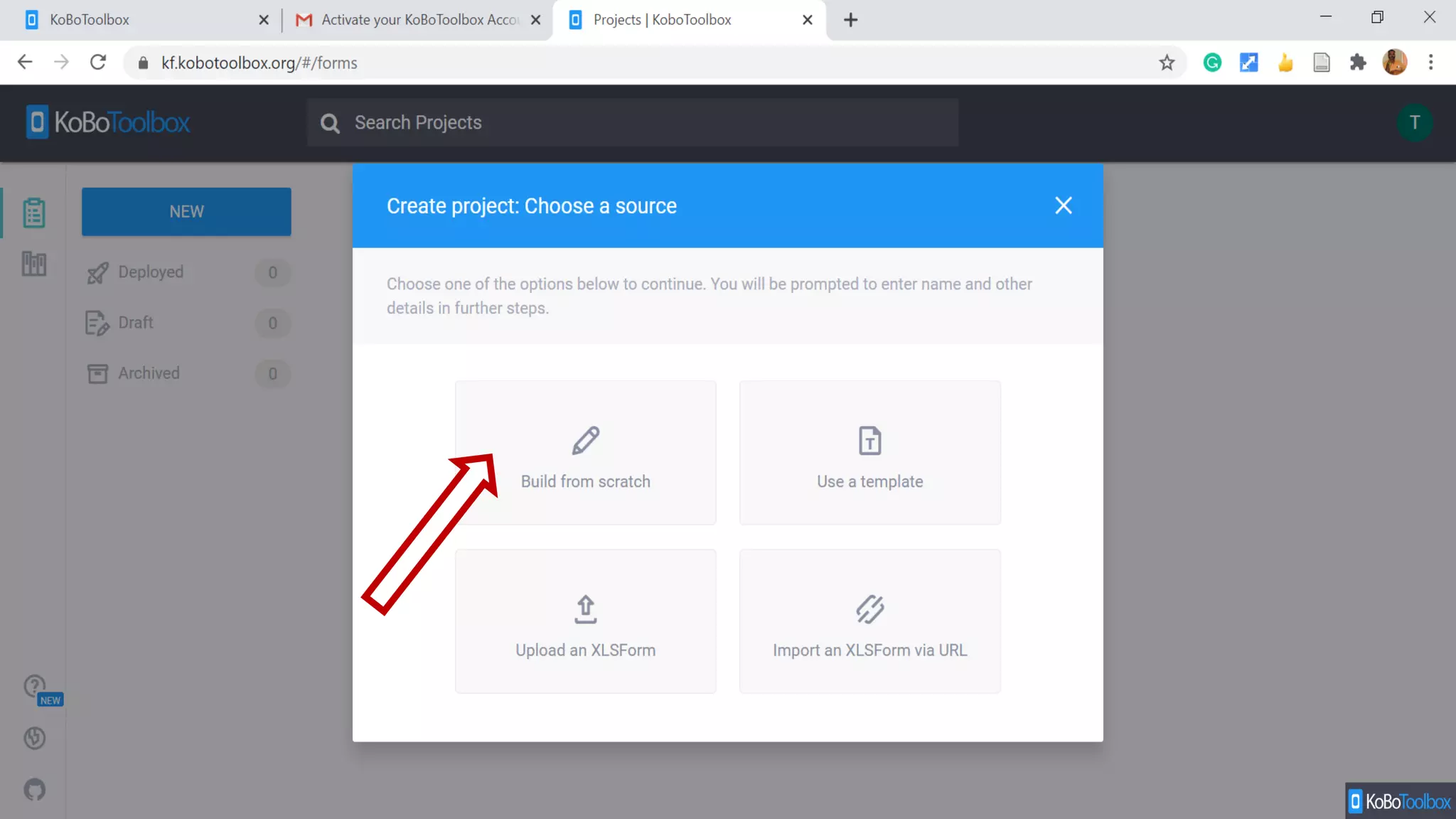Show Draft projects list

pyautogui.click(x=136, y=323)
